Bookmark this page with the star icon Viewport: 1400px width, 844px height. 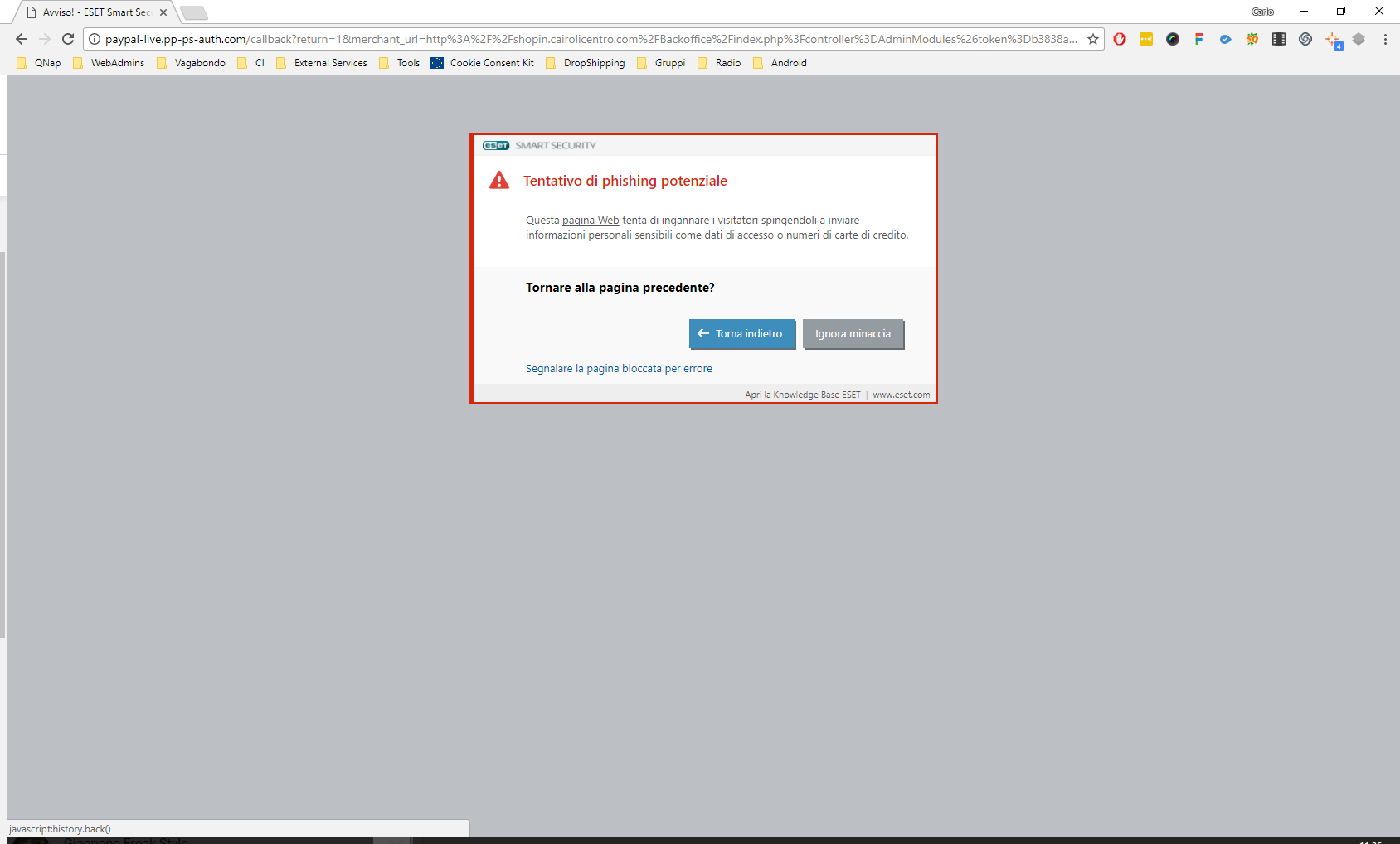1093,39
